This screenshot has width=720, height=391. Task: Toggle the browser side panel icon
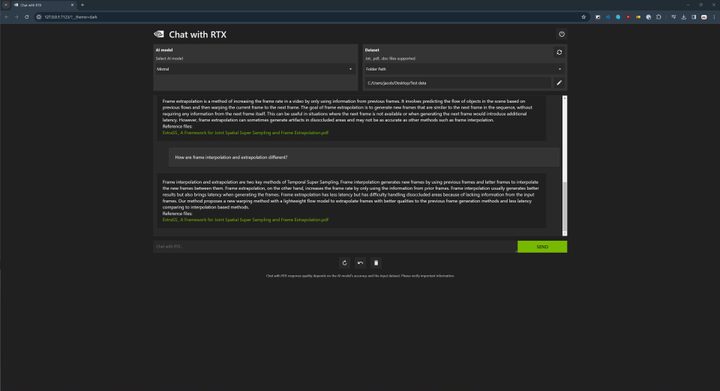coord(694,17)
